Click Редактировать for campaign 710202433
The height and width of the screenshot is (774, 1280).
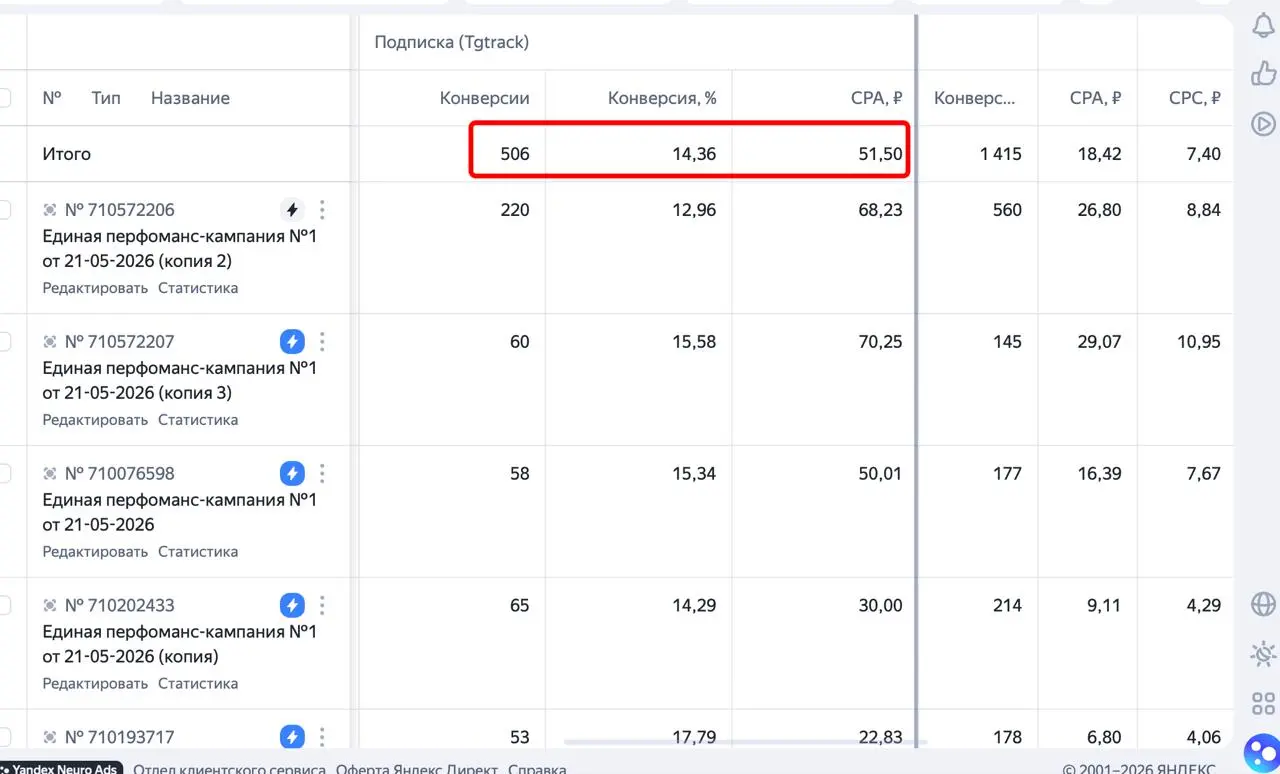tap(95, 684)
